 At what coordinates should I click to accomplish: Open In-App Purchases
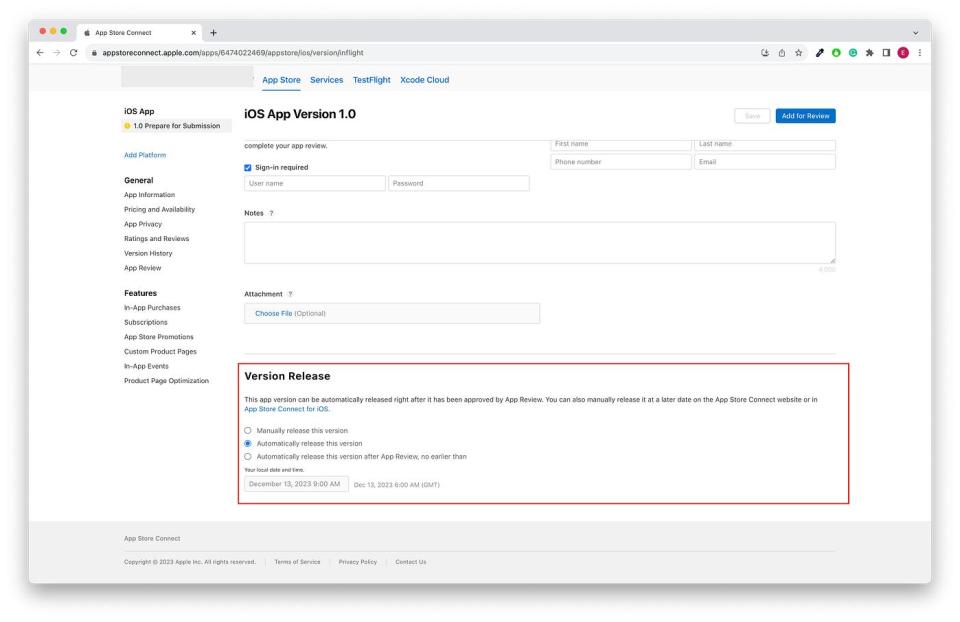tap(152, 308)
